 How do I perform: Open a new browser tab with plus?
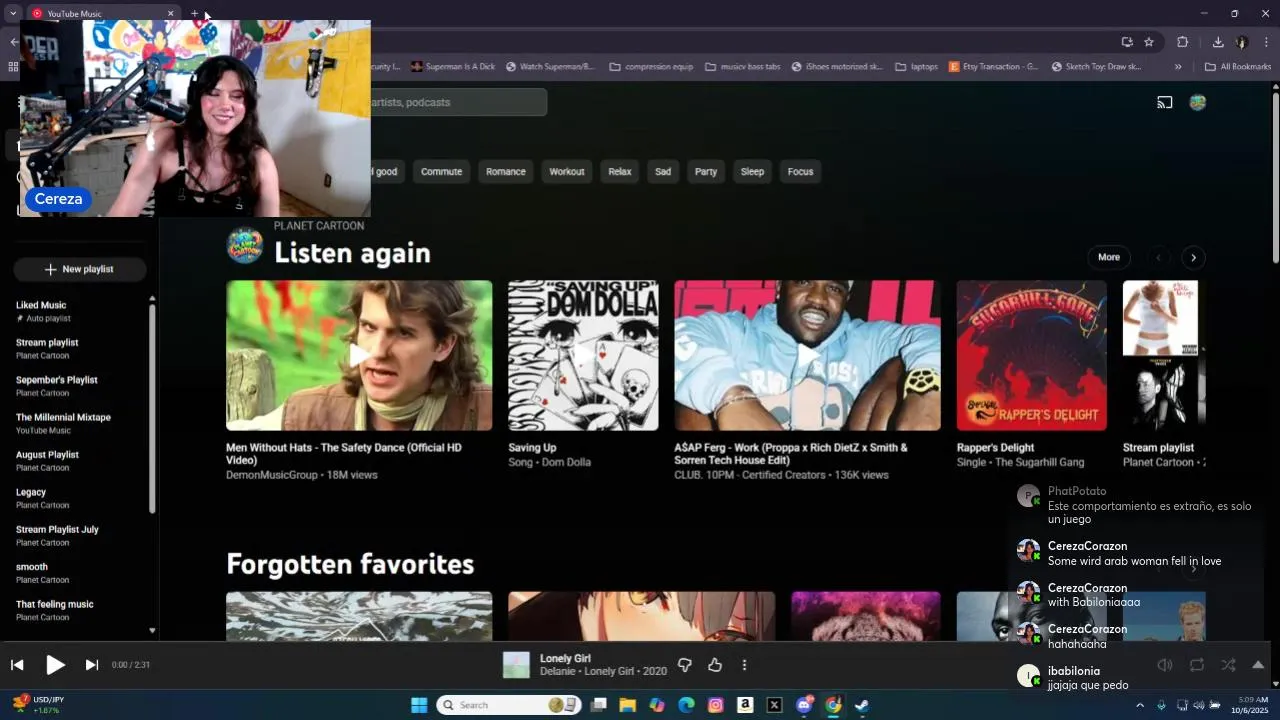point(195,13)
